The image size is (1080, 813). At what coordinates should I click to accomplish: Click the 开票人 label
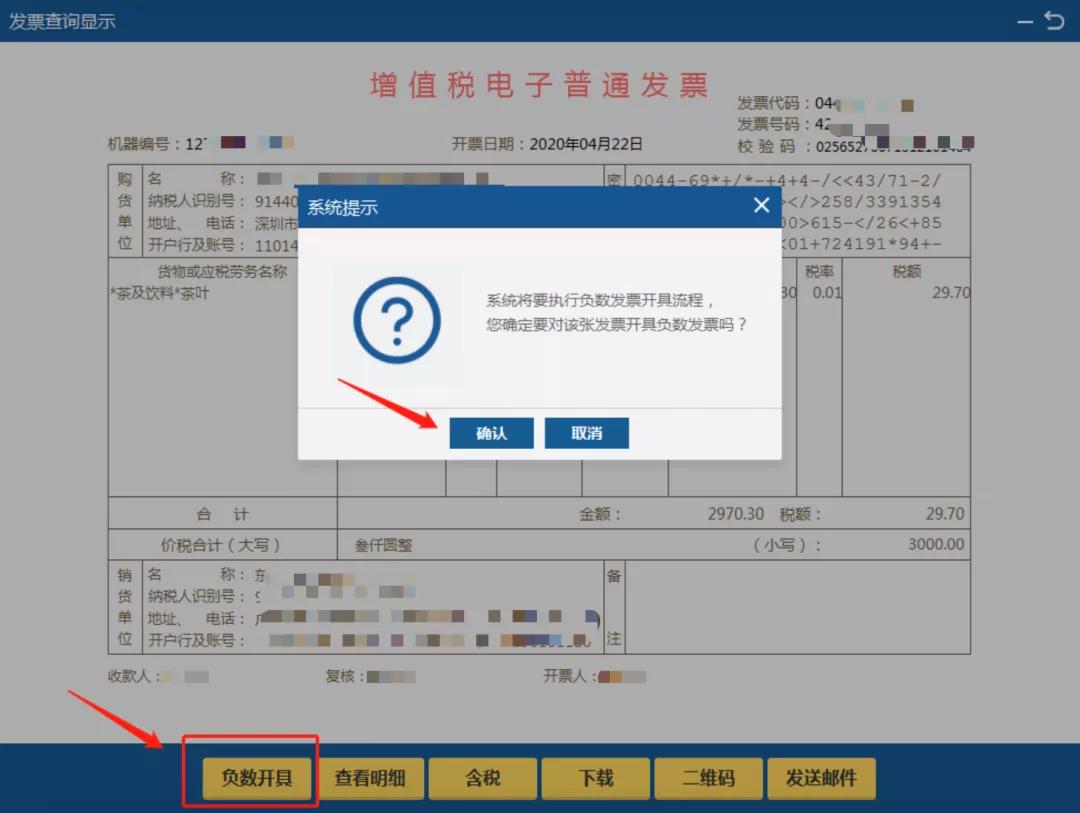click(565, 676)
